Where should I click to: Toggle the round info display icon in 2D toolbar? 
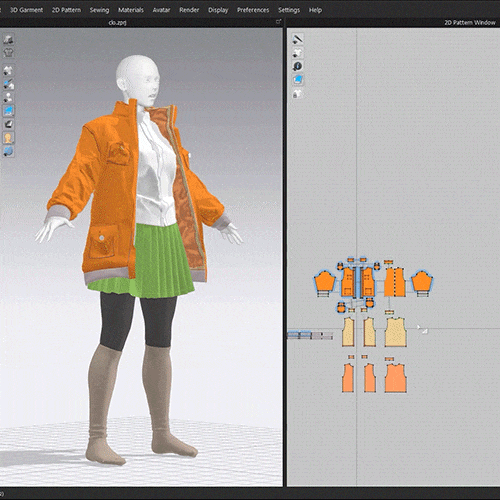tap(298, 66)
